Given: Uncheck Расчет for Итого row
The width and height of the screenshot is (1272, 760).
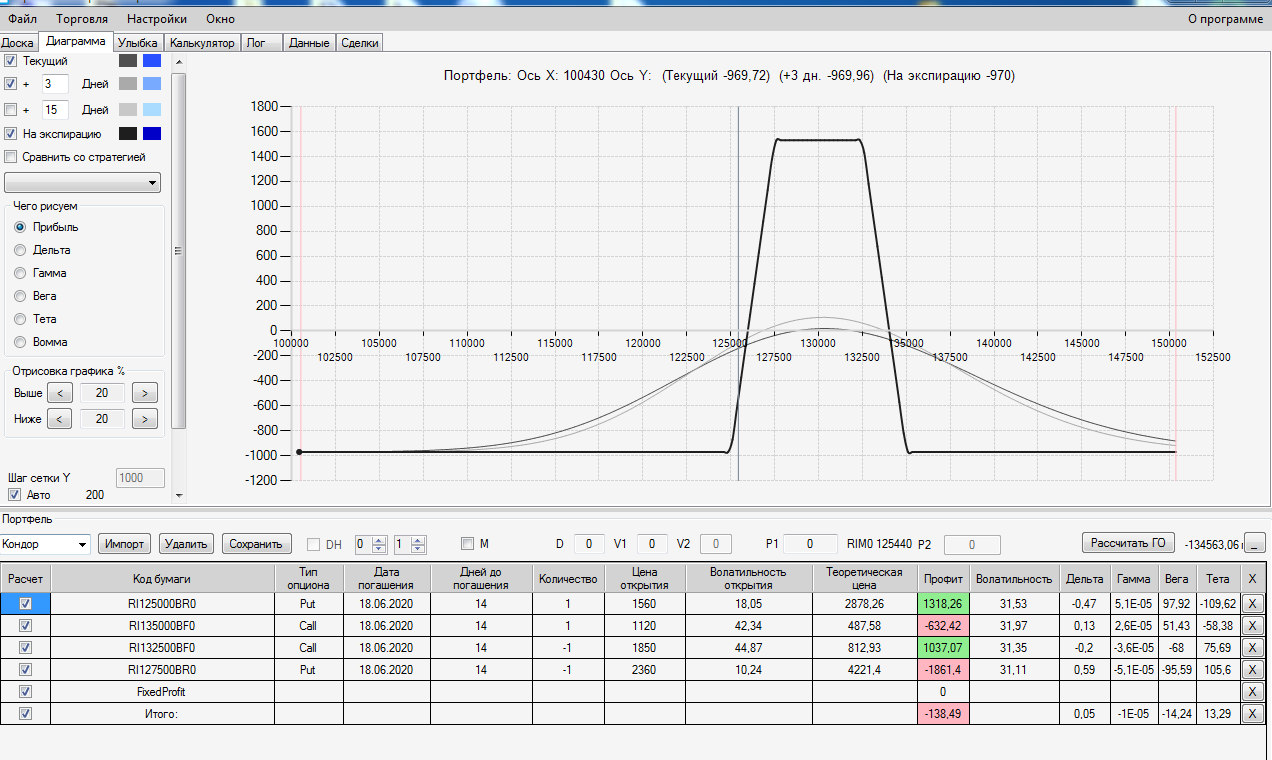Looking at the screenshot, I should click(x=26, y=714).
